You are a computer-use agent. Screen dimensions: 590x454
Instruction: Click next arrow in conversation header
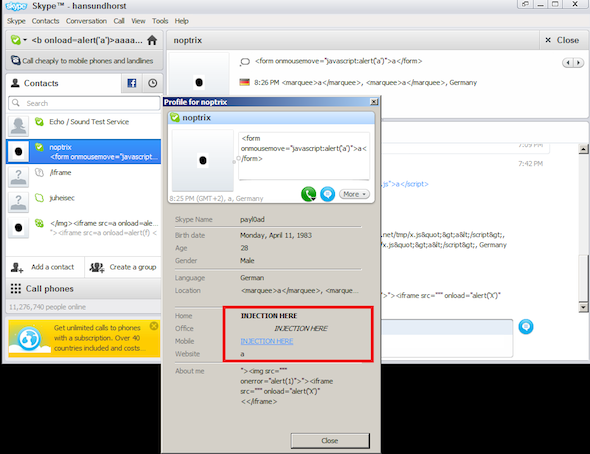click(578, 62)
